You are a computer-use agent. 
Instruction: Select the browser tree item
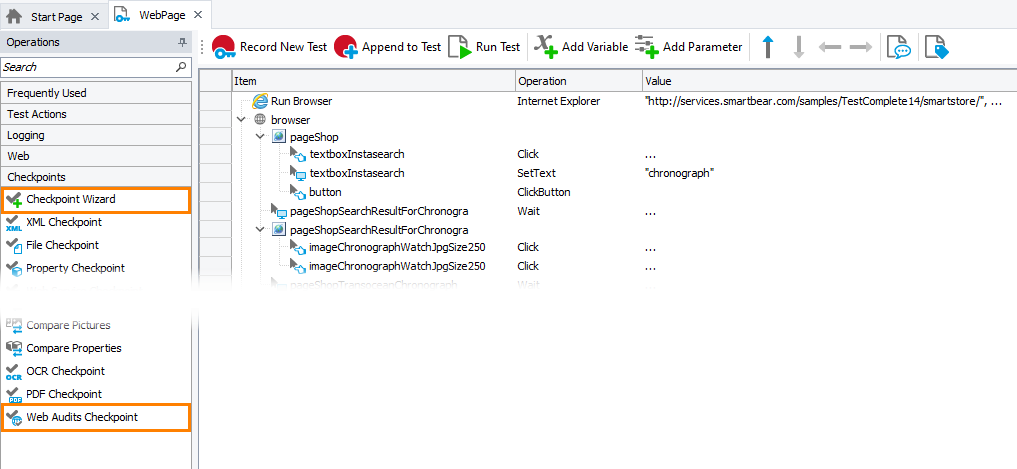290,120
